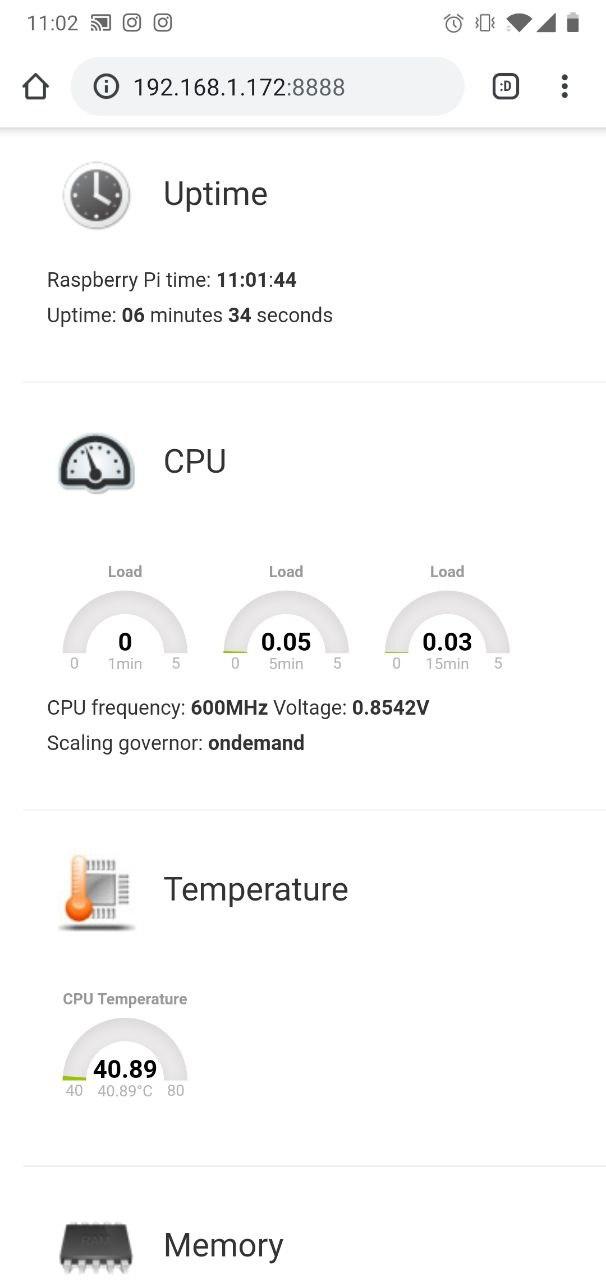Open the tab switcher button
This screenshot has width=606, height=1280.
pyautogui.click(x=506, y=87)
